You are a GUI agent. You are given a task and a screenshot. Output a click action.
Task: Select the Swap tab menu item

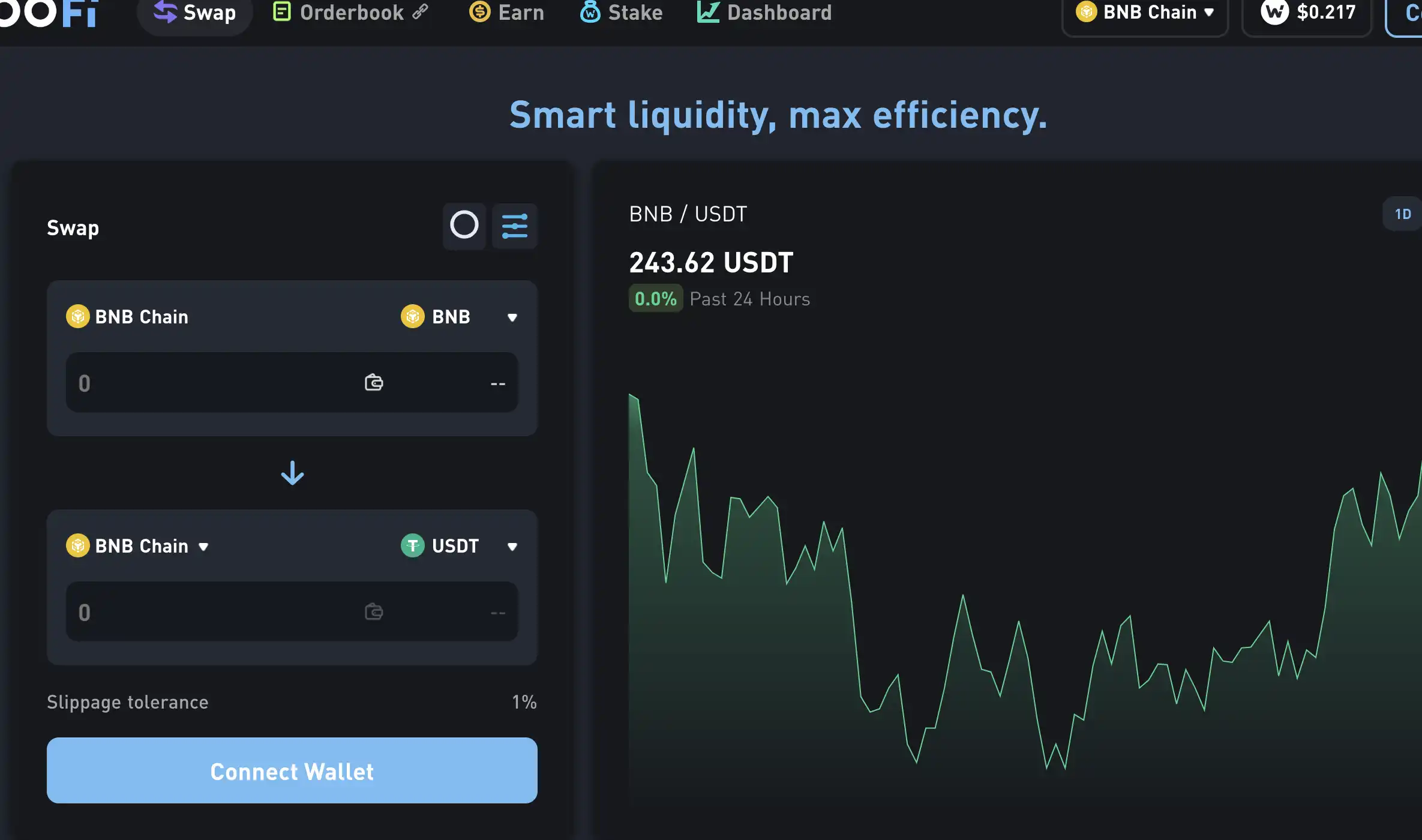pyautogui.click(x=196, y=13)
